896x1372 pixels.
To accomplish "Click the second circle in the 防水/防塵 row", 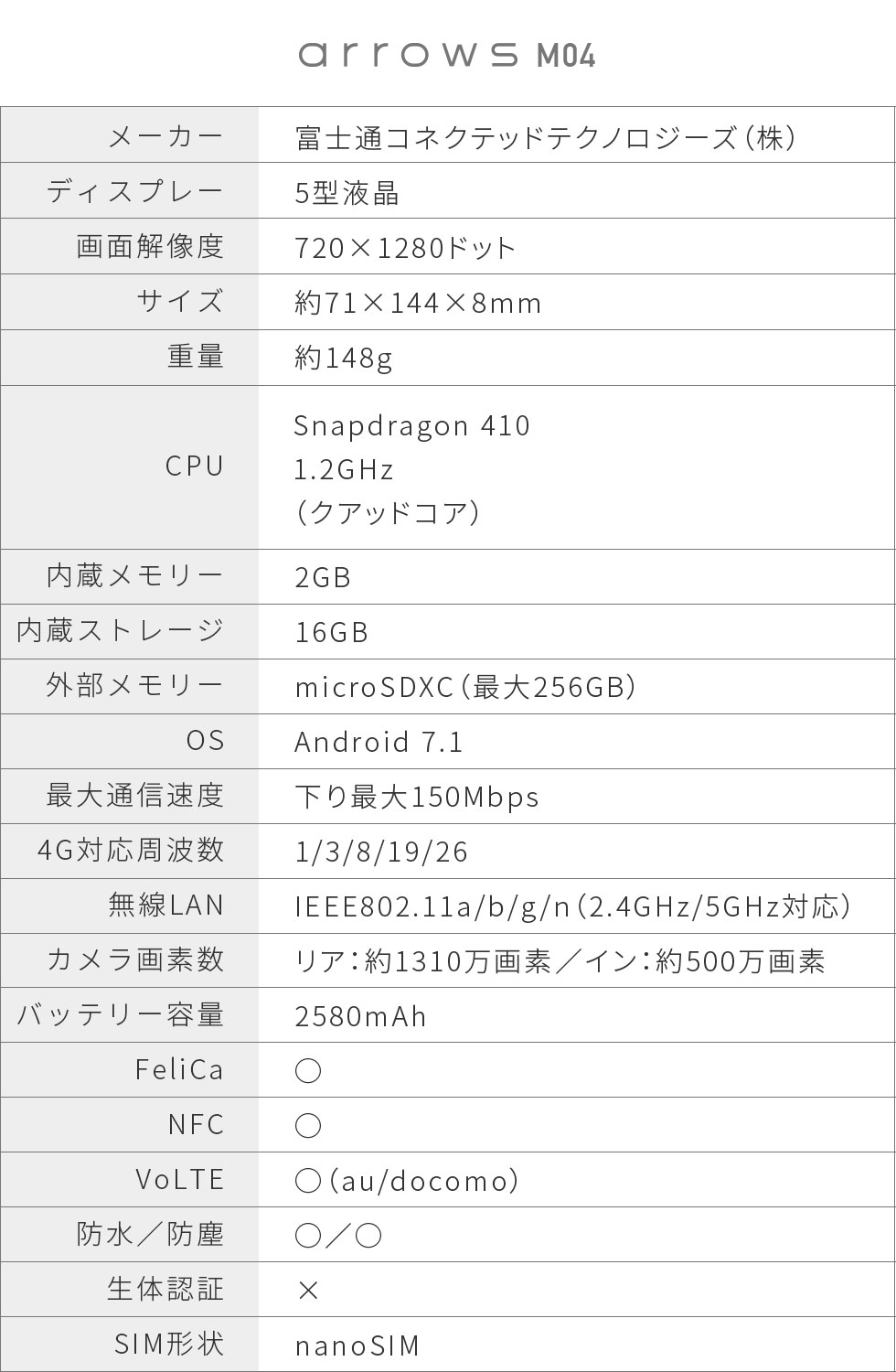I will coord(368,1236).
